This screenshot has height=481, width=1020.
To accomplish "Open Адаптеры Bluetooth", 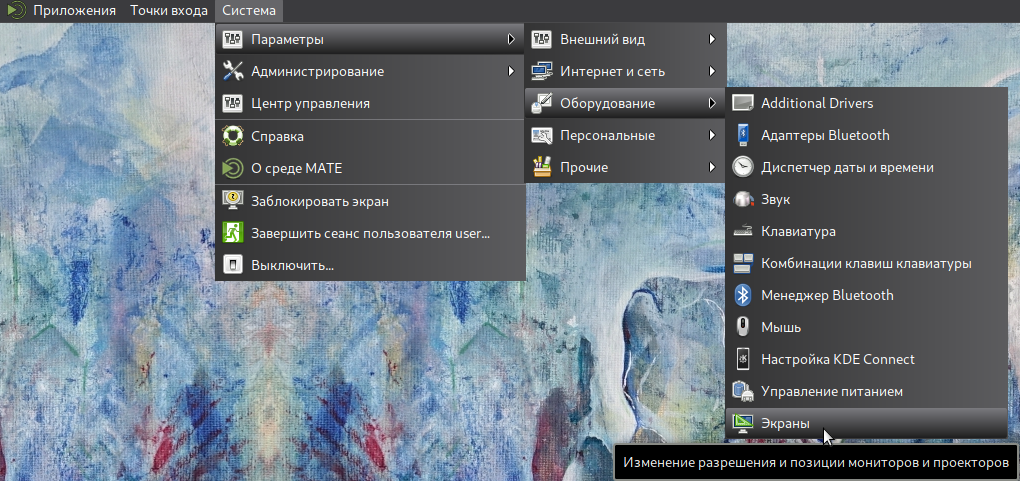I will pos(866,135).
